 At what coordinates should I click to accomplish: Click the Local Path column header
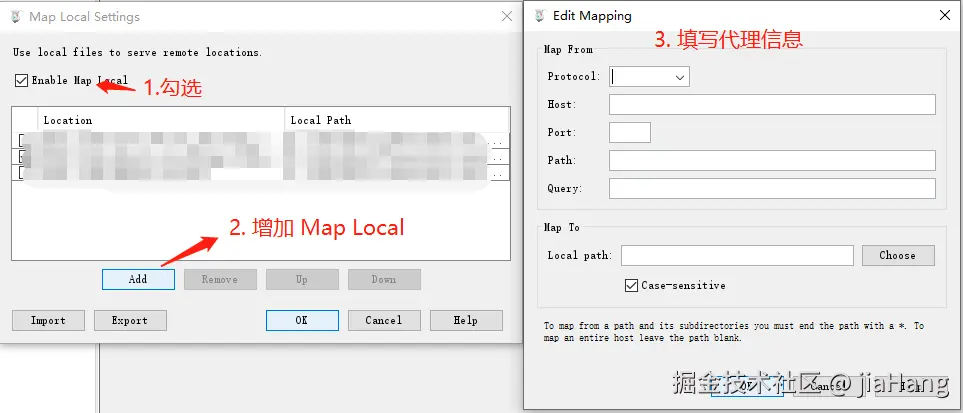pyautogui.click(x=397, y=120)
